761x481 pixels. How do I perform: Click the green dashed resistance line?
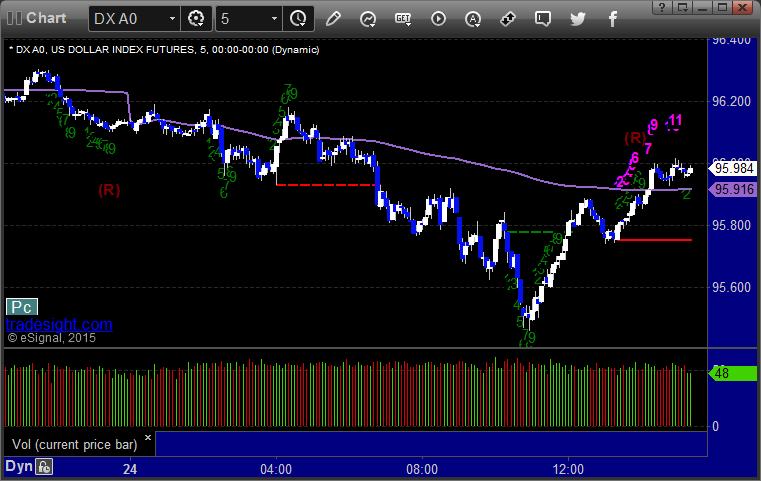530,232
